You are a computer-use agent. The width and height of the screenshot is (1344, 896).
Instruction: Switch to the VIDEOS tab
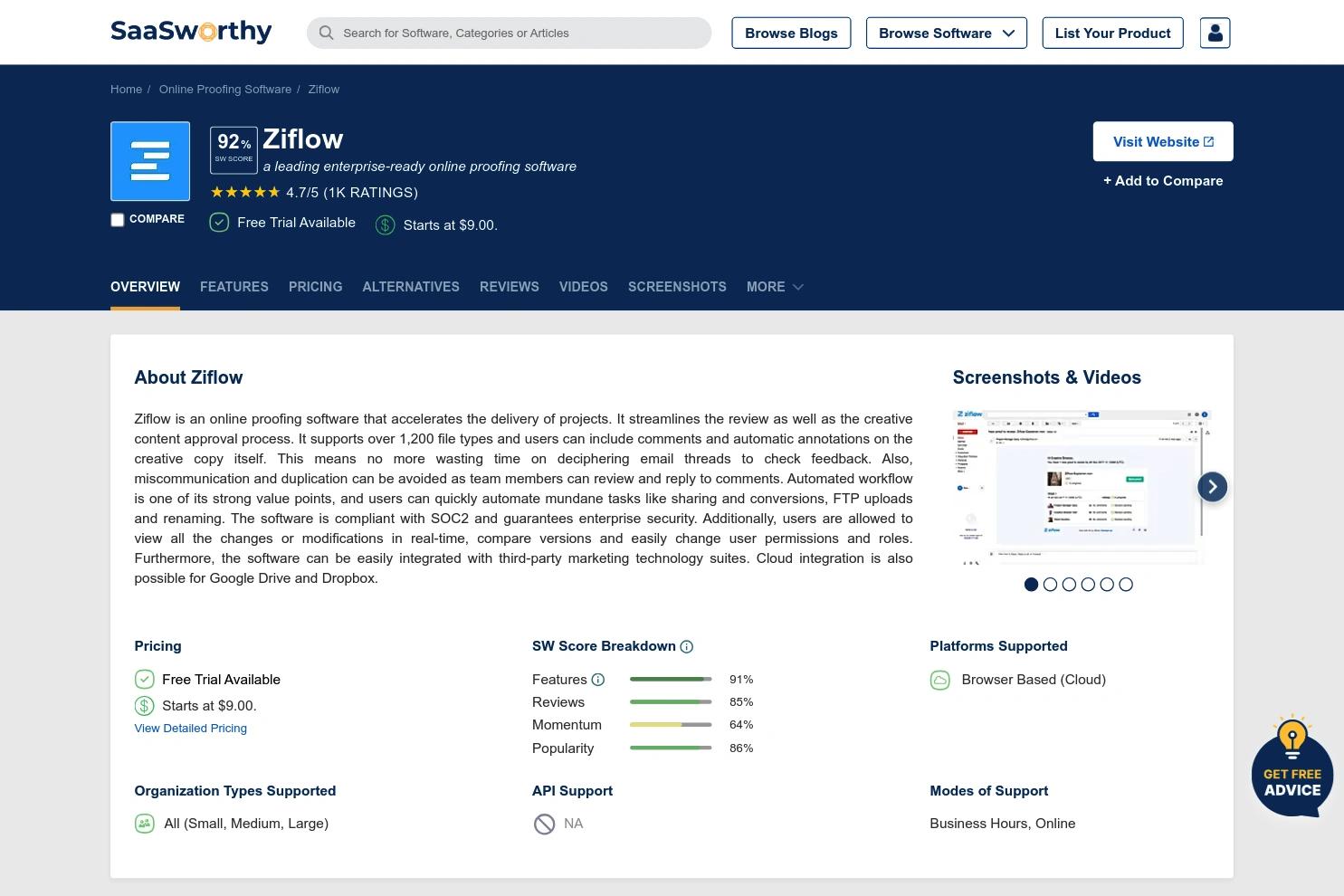[x=584, y=287]
